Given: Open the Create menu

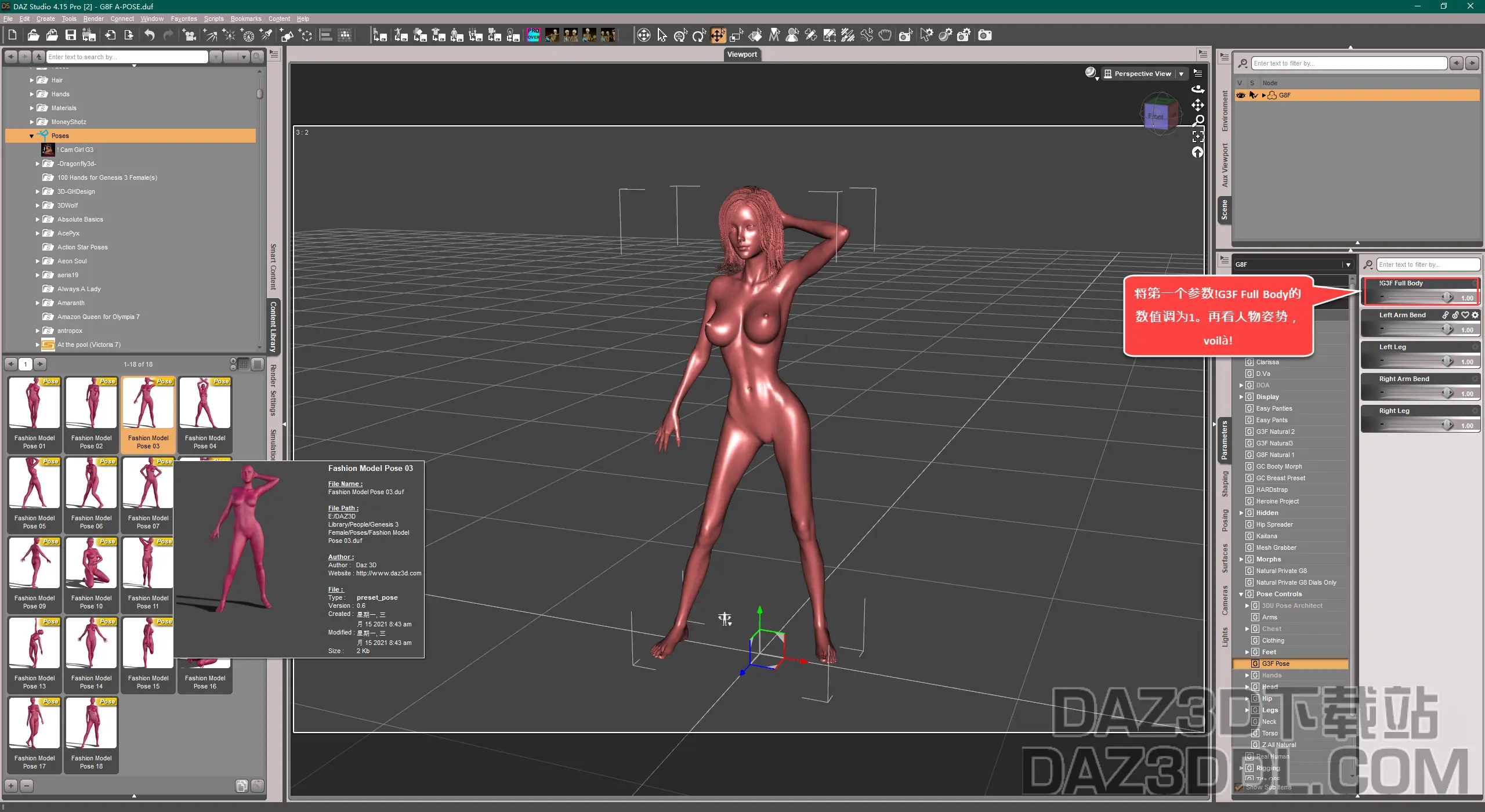Looking at the screenshot, I should tap(45, 19).
